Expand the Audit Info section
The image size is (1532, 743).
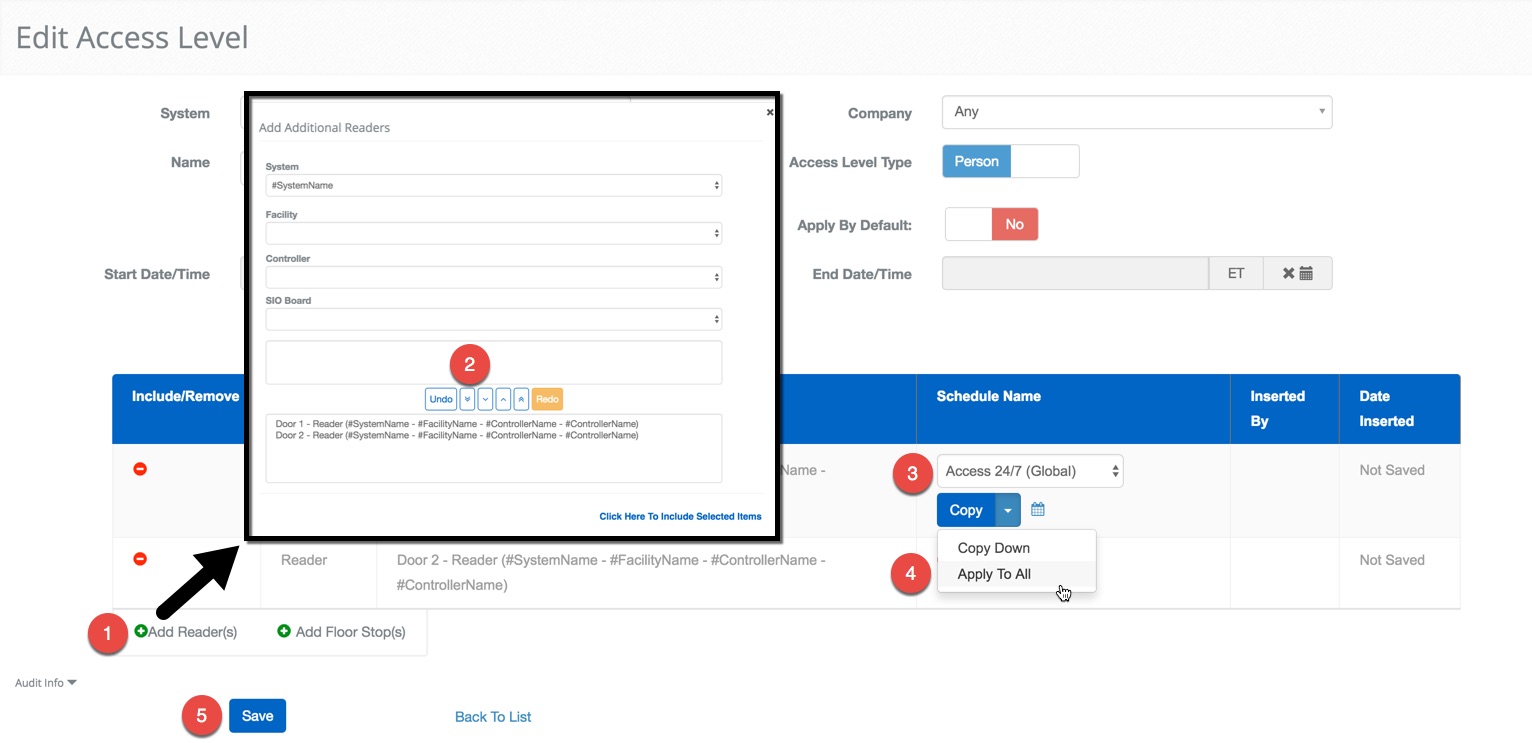[x=46, y=683]
